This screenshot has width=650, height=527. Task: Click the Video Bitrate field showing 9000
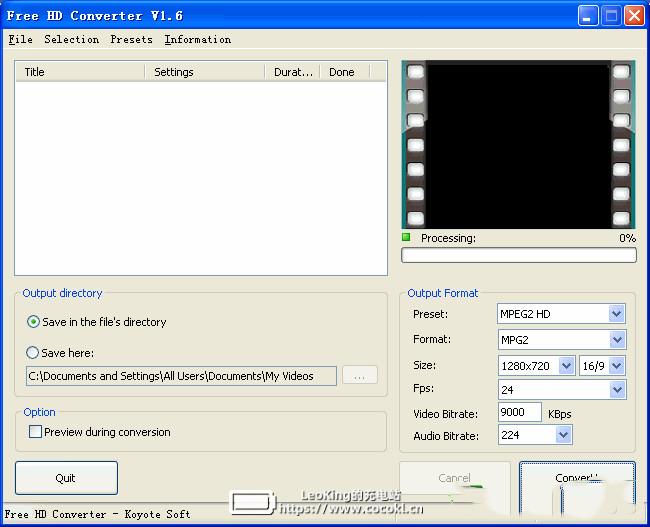pyautogui.click(x=519, y=412)
